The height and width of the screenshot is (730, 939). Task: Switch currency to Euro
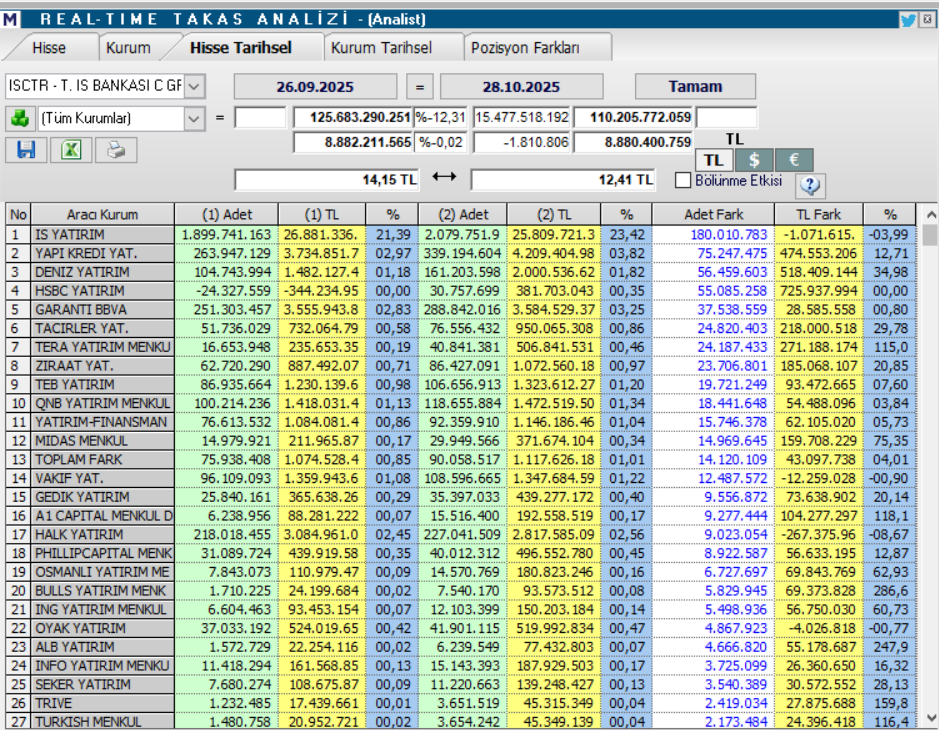tap(793, 160)
